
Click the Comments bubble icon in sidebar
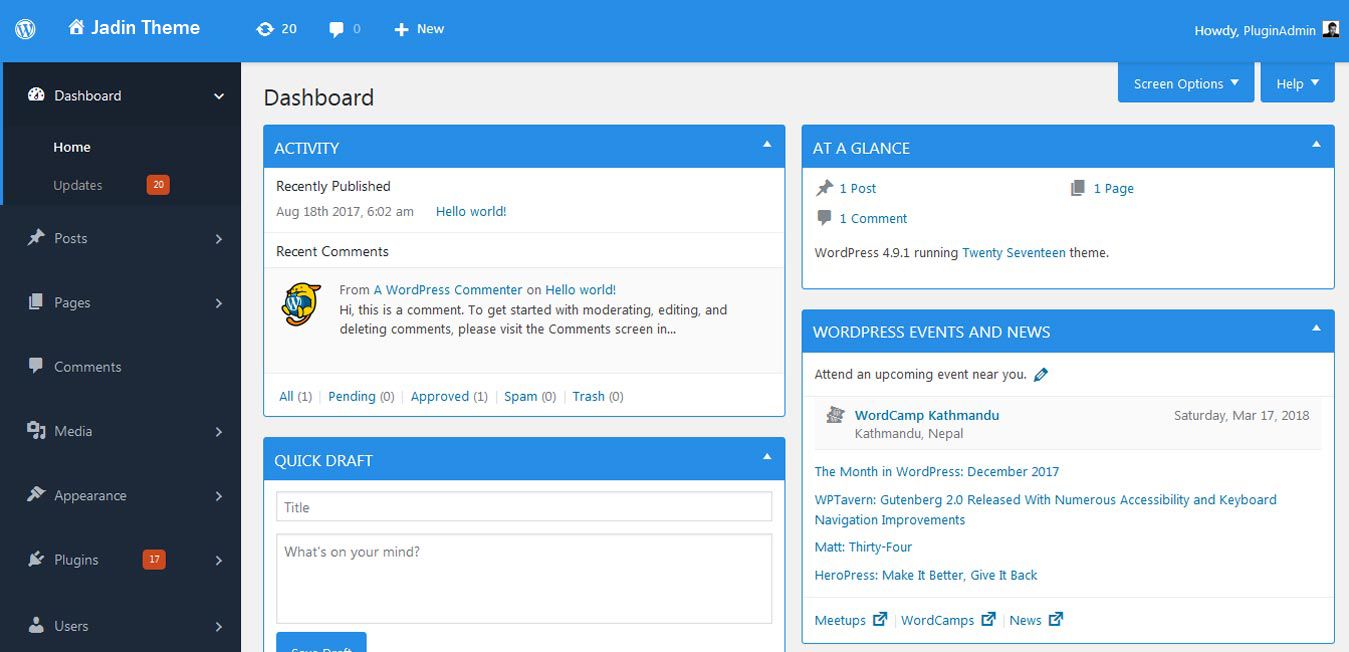36,366
